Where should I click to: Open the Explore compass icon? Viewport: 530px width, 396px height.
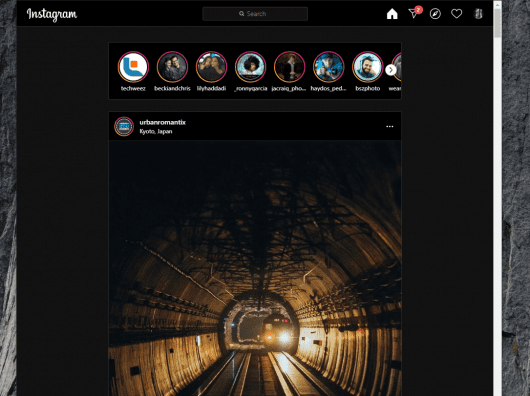click(435, 14)
